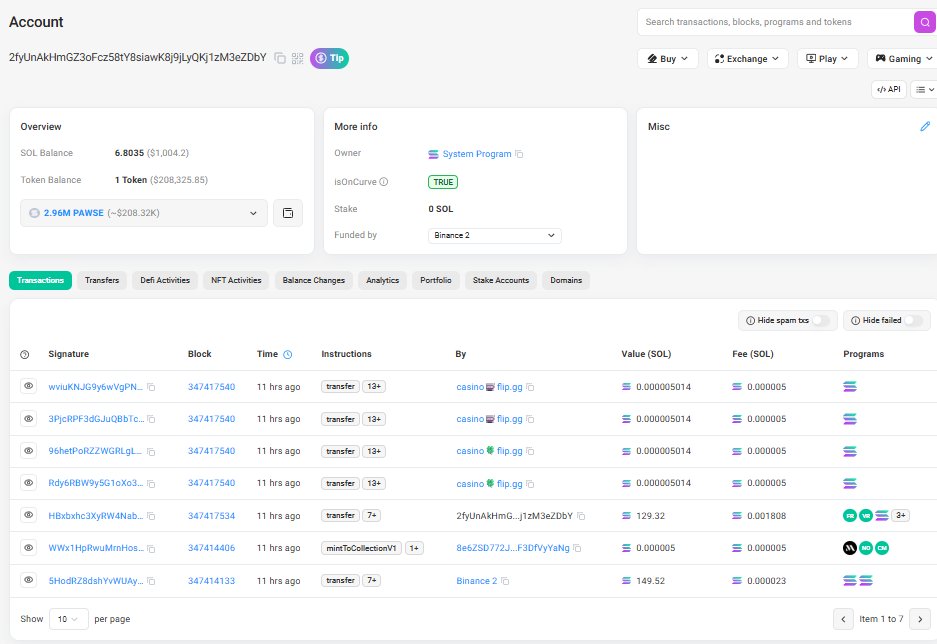Image resolution: width=937 pixels, height=644 pixels.
Task: Copy signature 3PjcRPF3dGJuQBbTc
Action: (151, 419)
